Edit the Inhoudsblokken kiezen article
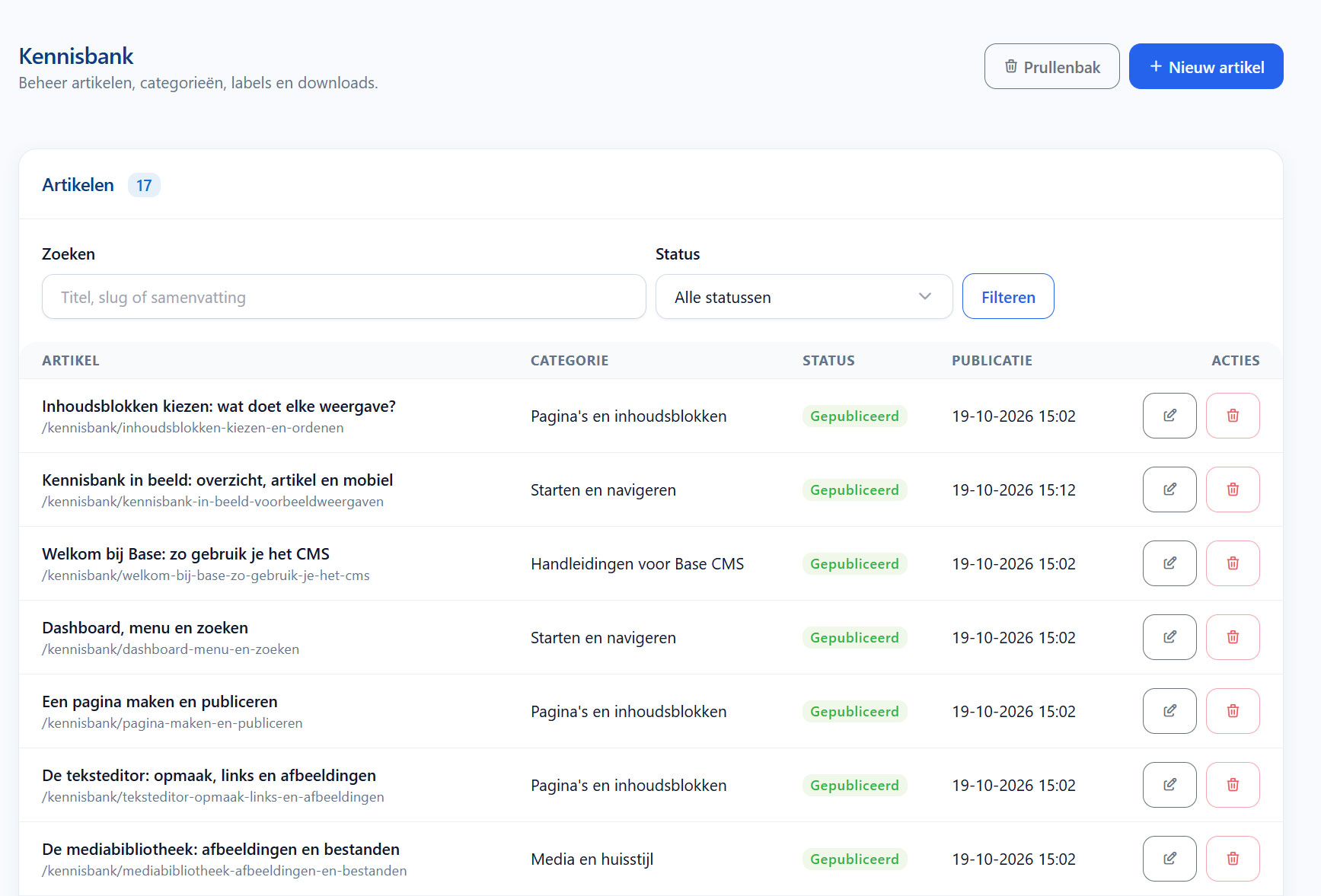 pos(1169,416)
